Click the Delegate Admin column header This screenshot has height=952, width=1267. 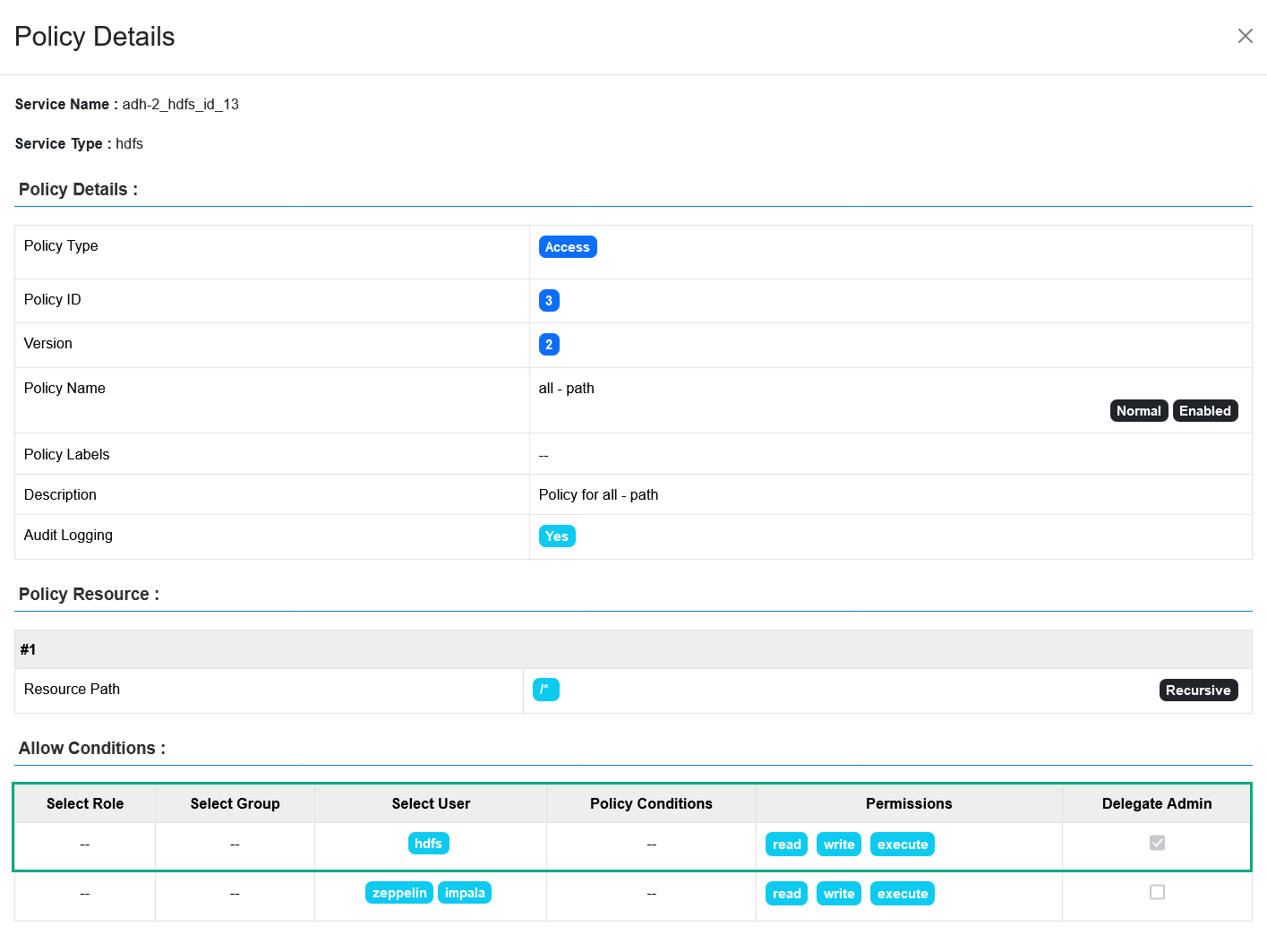1157,804
